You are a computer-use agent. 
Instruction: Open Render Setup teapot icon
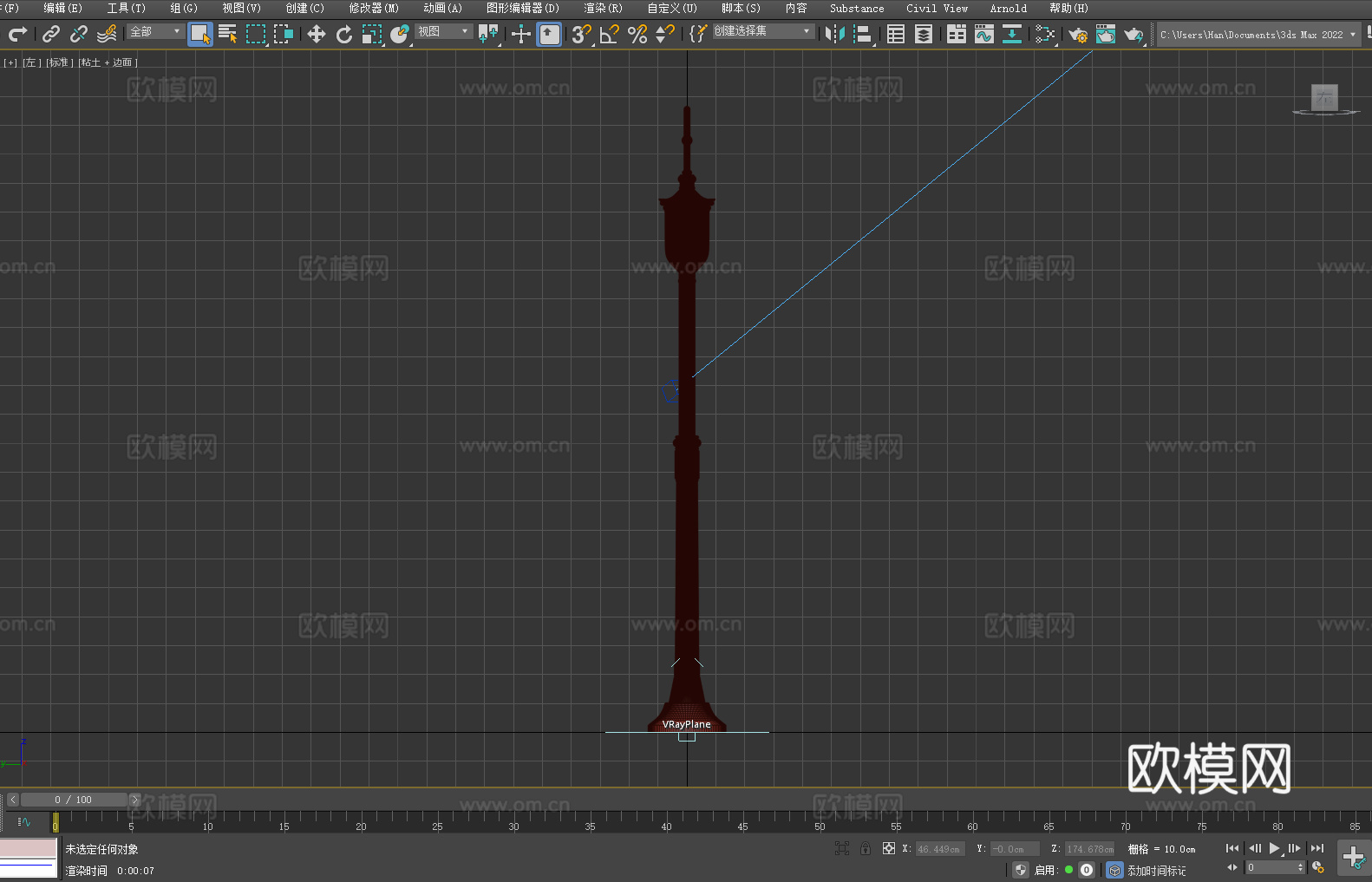1077,35
